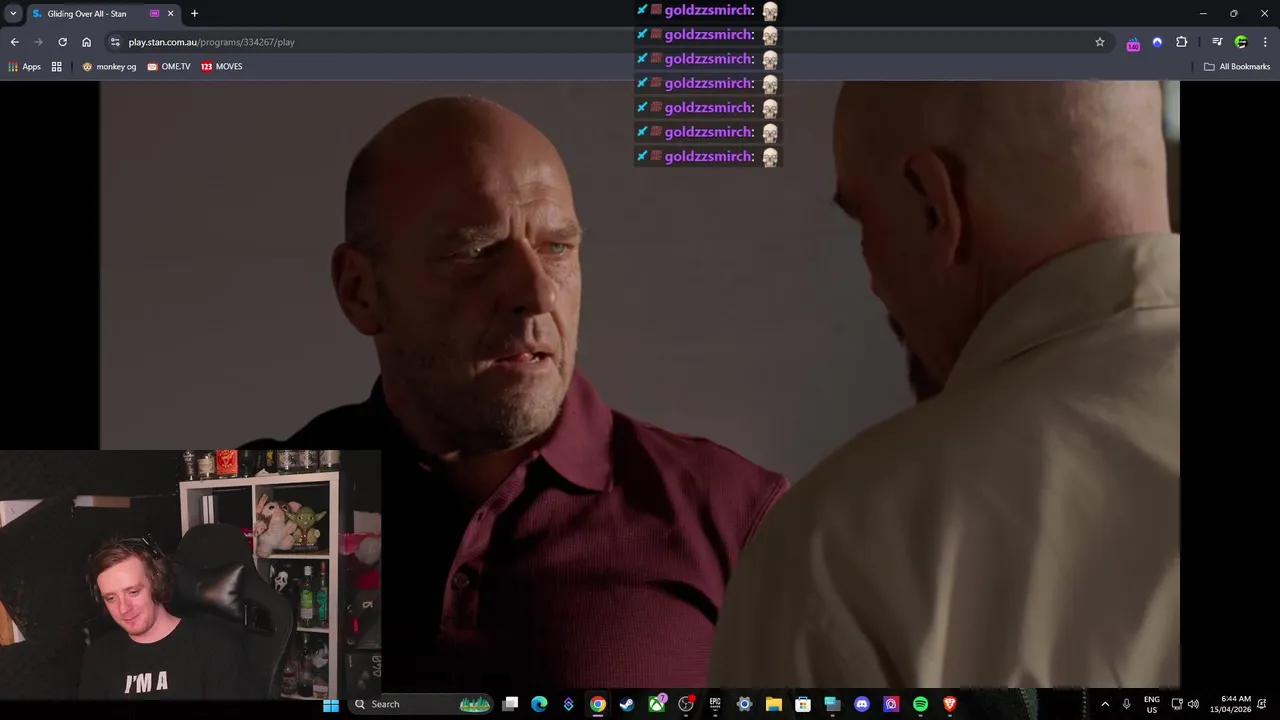Open Microsoft Store from the taskbar

[803, 704]
